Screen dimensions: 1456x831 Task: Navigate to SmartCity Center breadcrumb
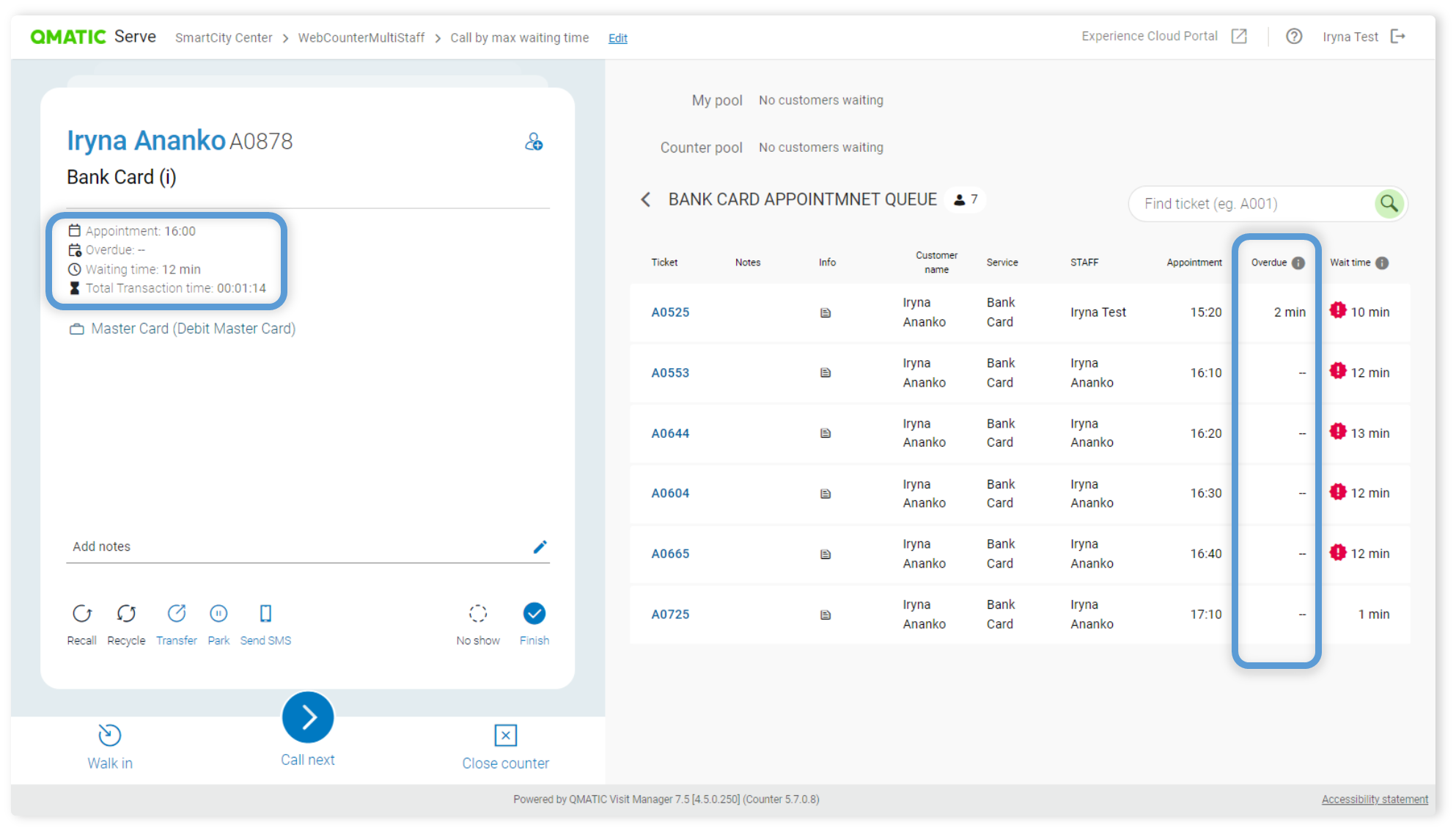tap(224, 37)
